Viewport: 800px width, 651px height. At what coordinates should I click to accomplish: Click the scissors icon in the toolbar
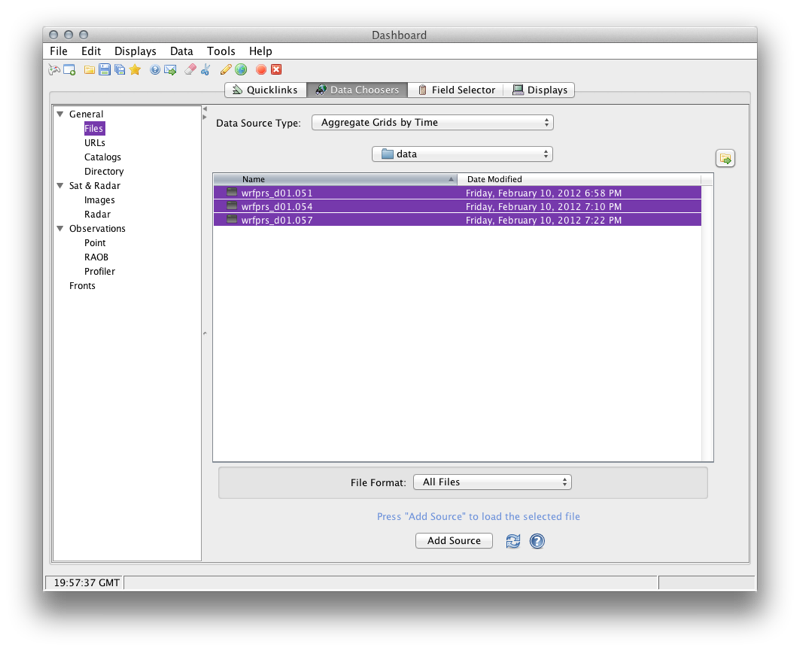(205, 70)
